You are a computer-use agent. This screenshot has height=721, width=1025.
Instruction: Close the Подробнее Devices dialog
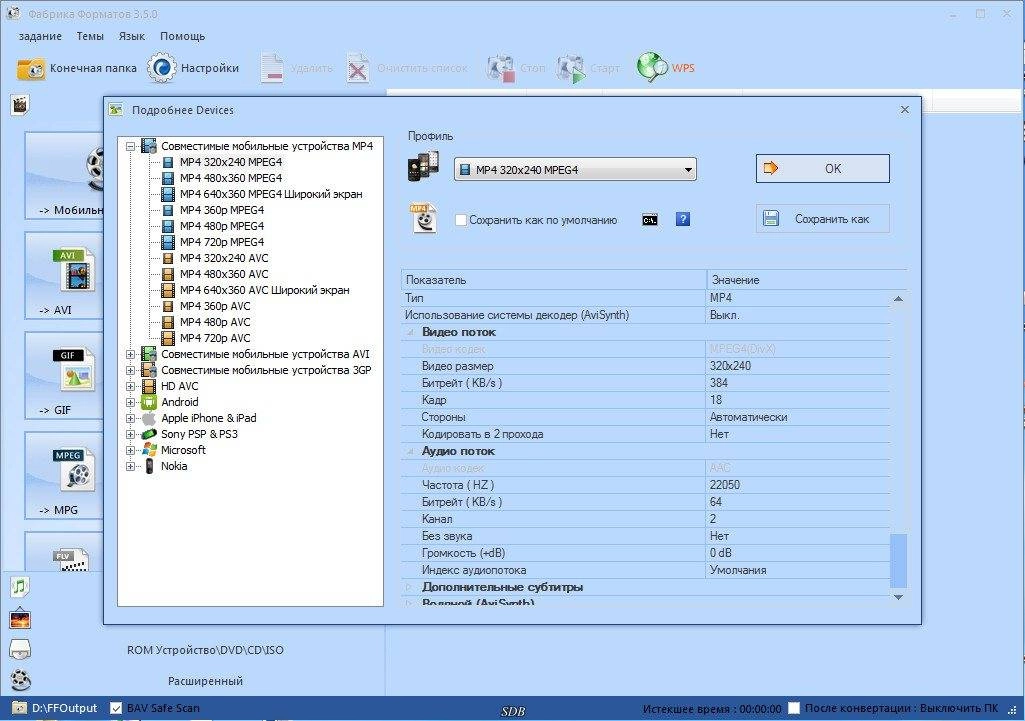click(905, 110)
